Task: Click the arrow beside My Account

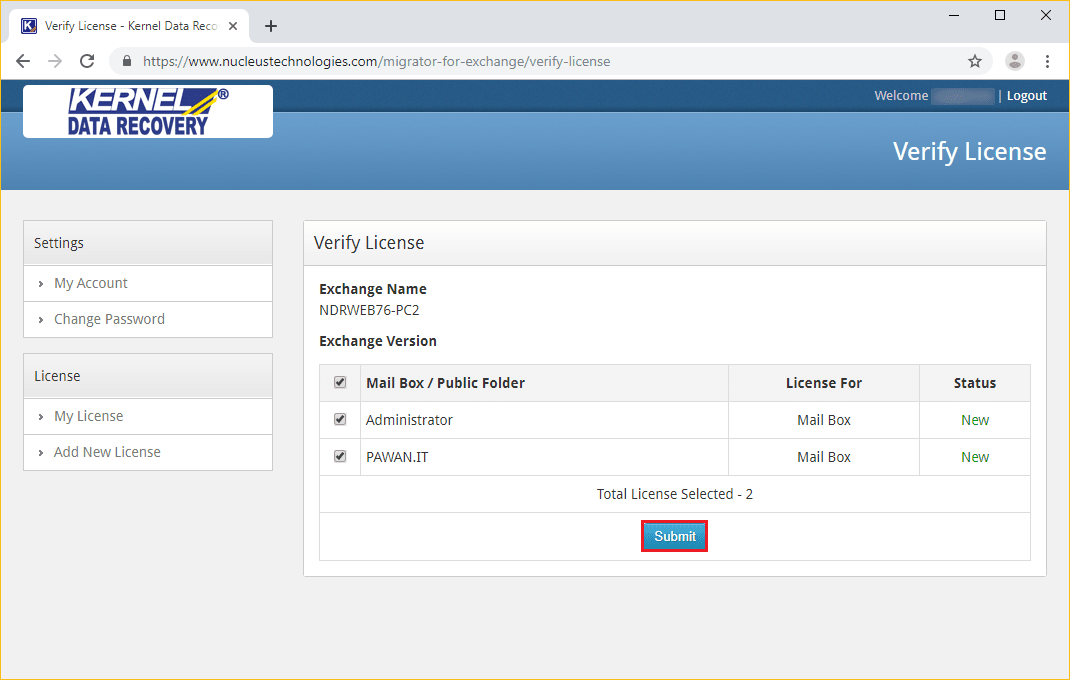Action: tap(41, 284)
